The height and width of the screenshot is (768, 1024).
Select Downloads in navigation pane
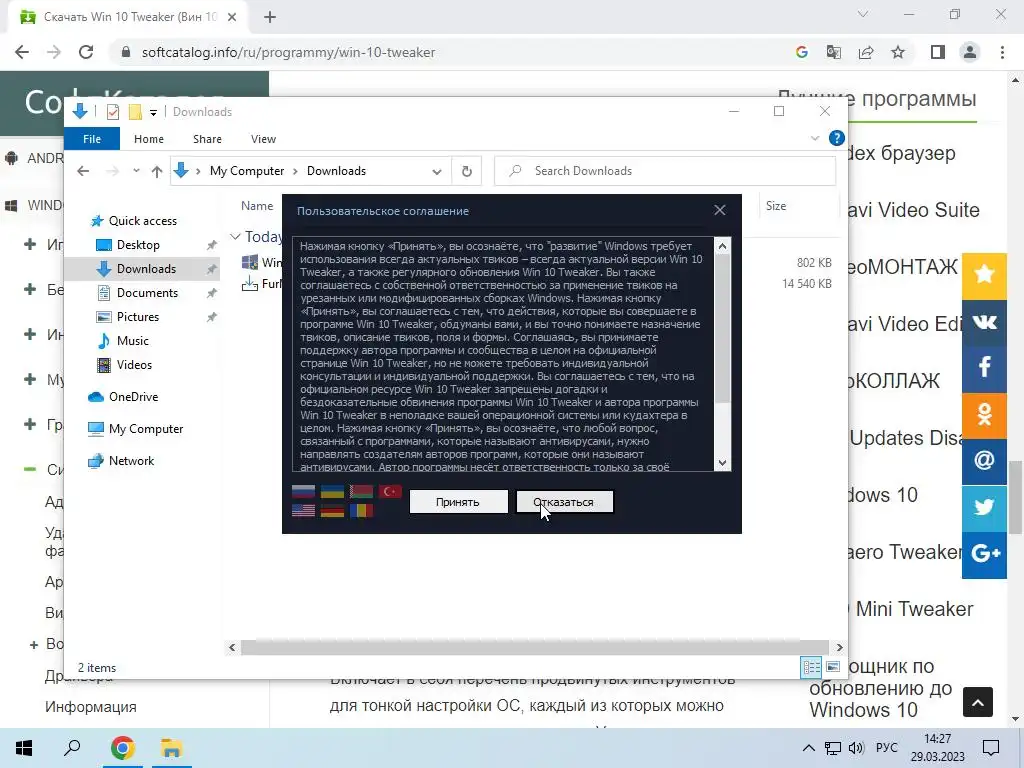(146, 268)
